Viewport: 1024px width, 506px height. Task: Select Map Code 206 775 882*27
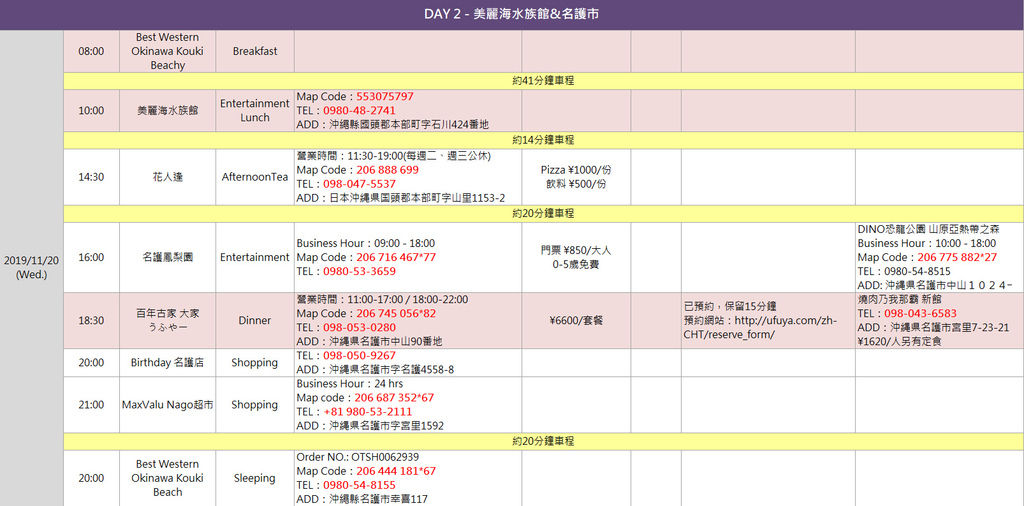click(957, 257)
